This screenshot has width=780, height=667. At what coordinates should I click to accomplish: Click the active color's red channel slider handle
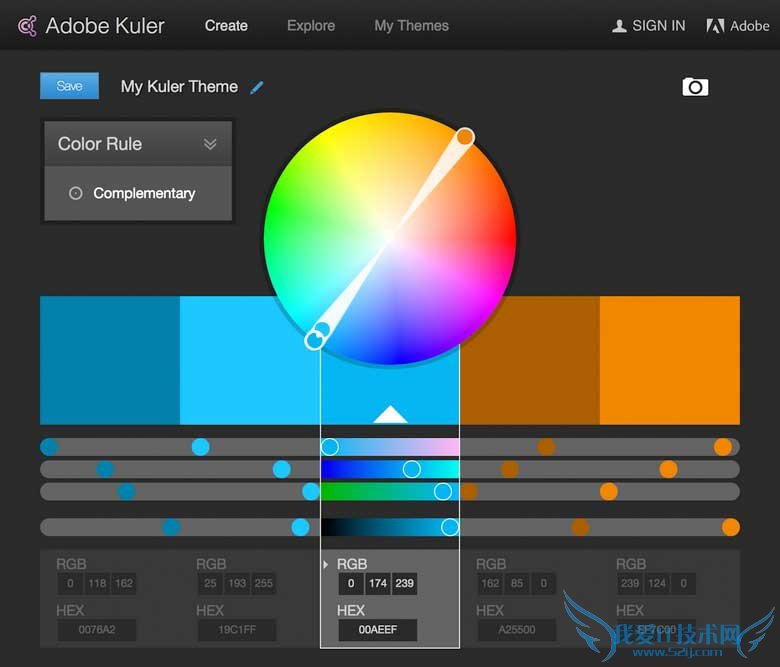pyautogui.click(x=329, y=447)
